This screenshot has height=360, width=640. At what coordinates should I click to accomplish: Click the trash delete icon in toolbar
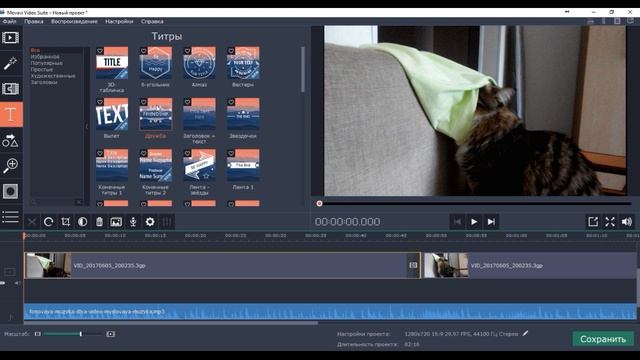tap(99, 222)
